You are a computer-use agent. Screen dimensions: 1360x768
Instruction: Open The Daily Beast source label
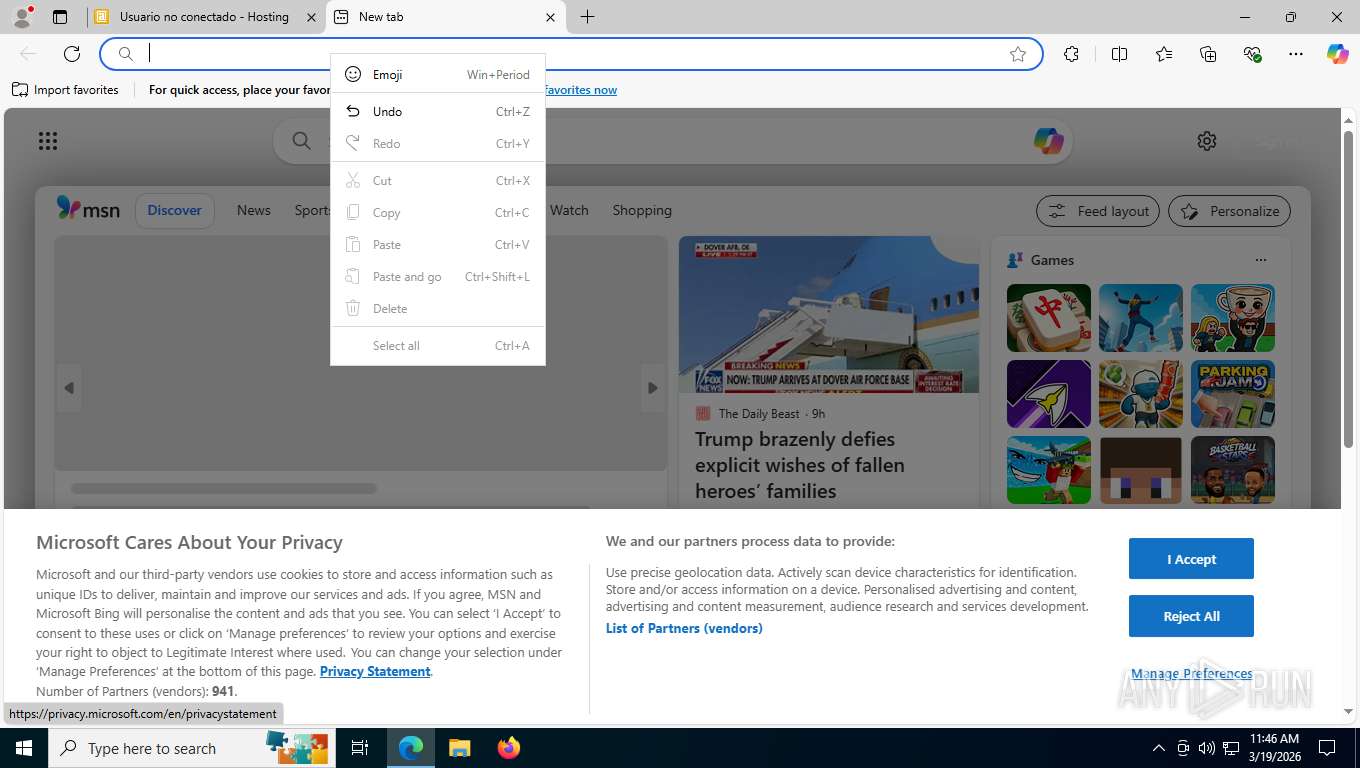759,414
